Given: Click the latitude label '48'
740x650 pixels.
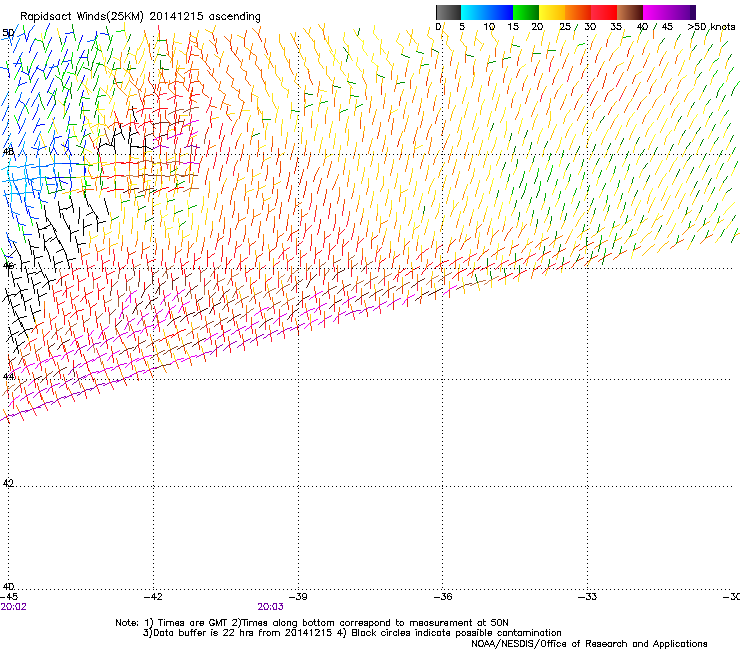Looking at the screenshot, I should [8, 152].
